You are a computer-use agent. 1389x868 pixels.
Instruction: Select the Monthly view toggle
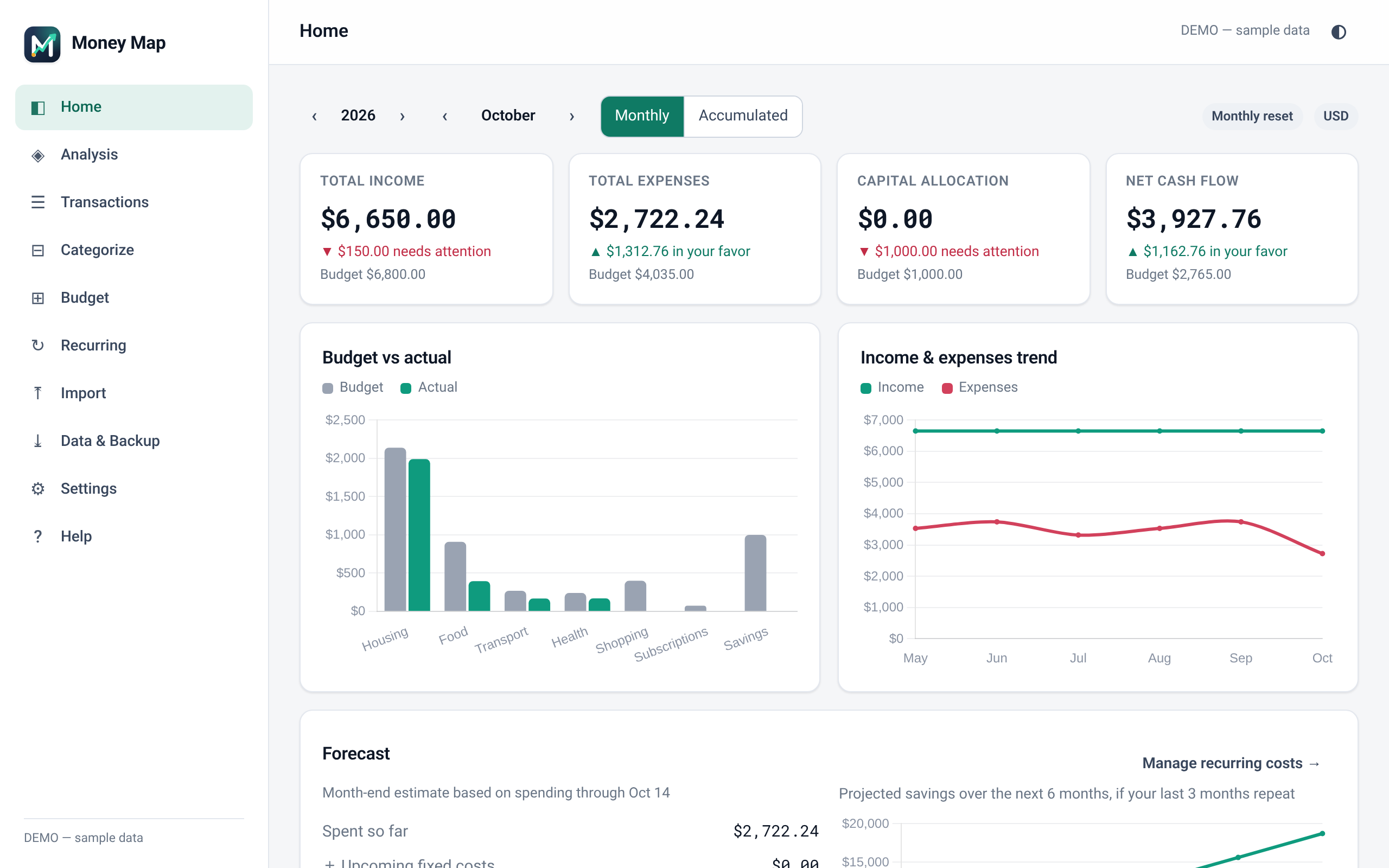pos(642,116)
